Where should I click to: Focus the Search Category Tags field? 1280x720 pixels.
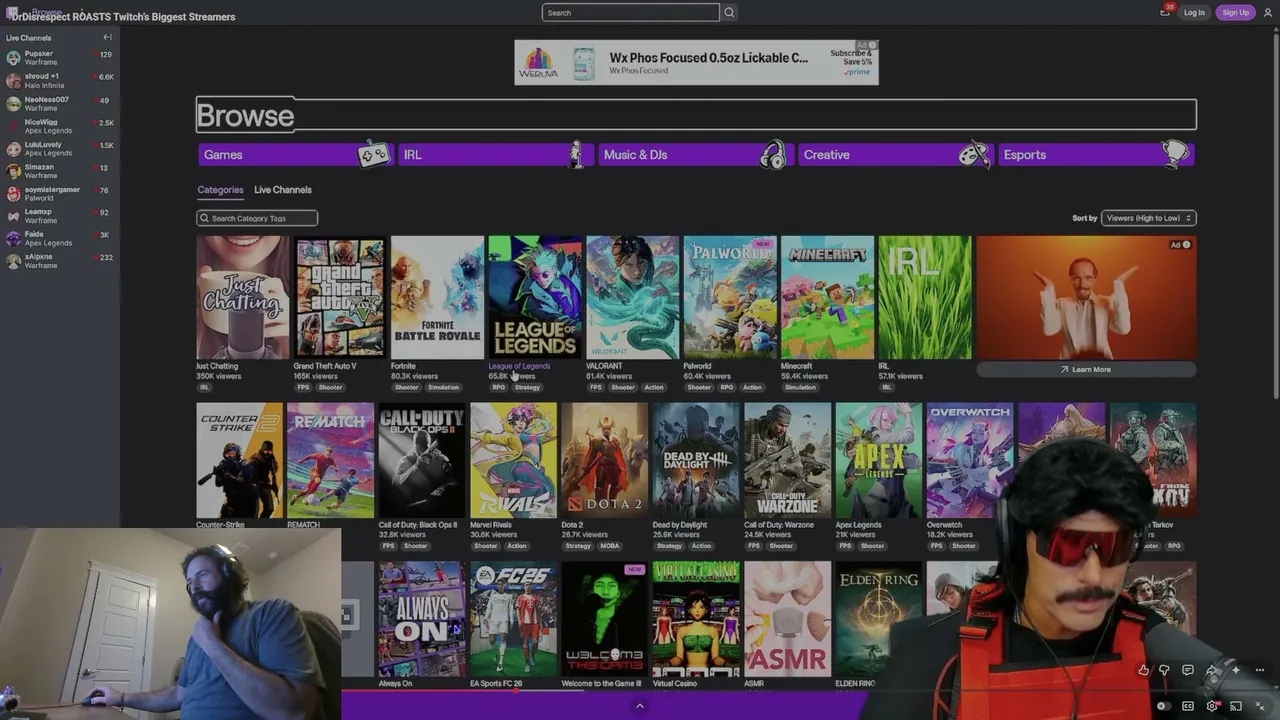click(x=257, y=218)
